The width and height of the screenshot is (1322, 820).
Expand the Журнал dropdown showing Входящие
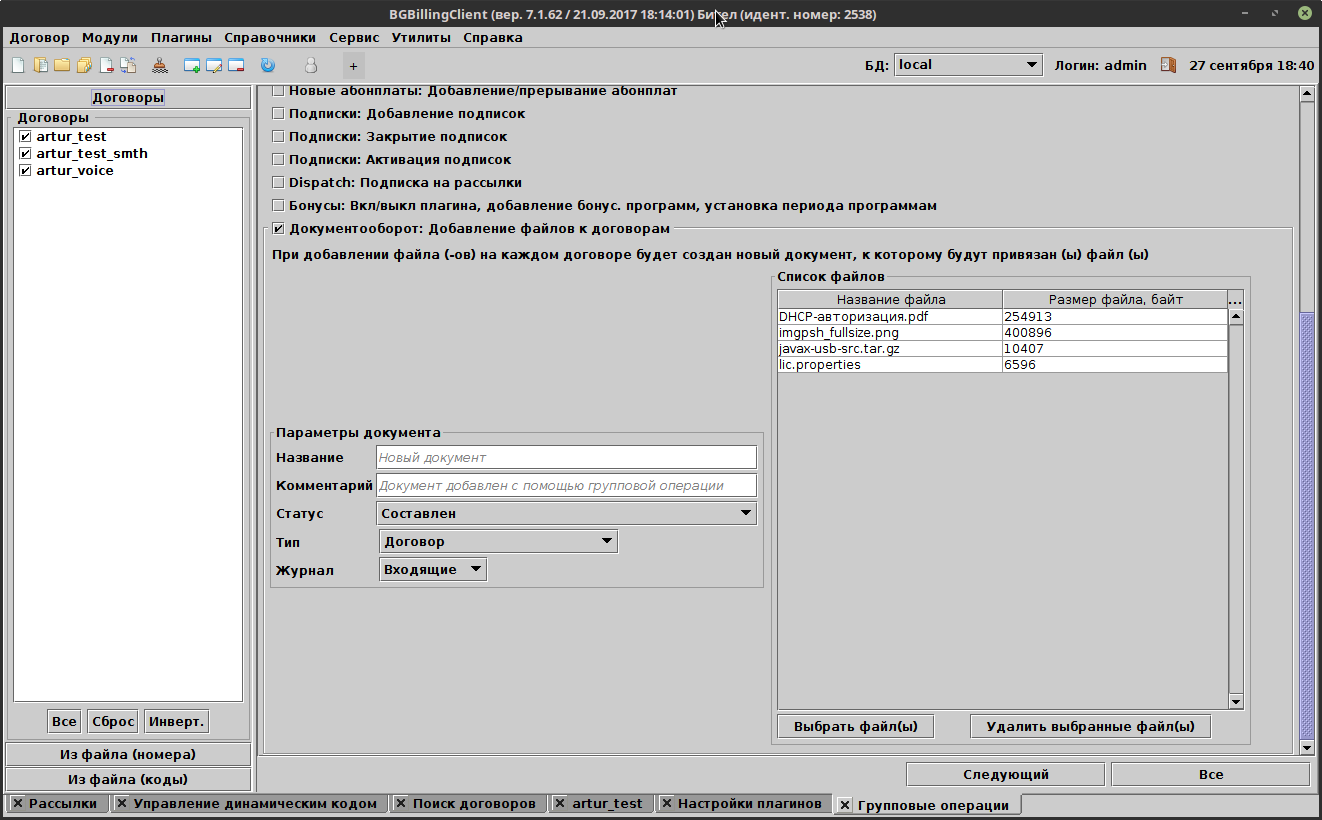pyautogui.click(x=433, y=570)
